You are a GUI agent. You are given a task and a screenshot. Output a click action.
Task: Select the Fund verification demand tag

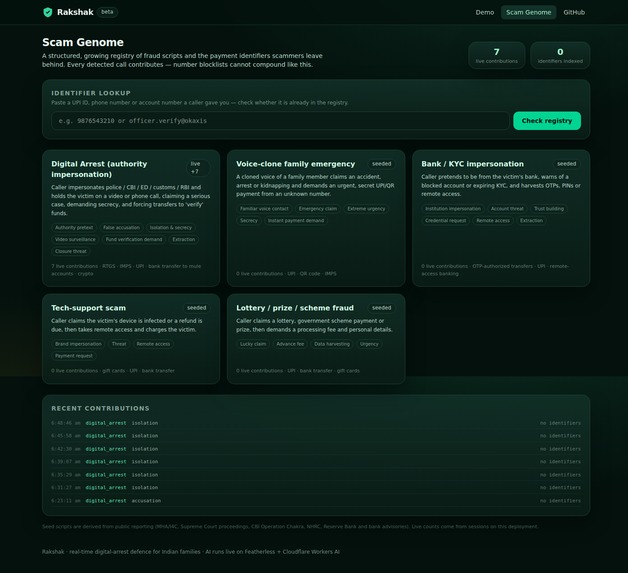click(134, 239)
